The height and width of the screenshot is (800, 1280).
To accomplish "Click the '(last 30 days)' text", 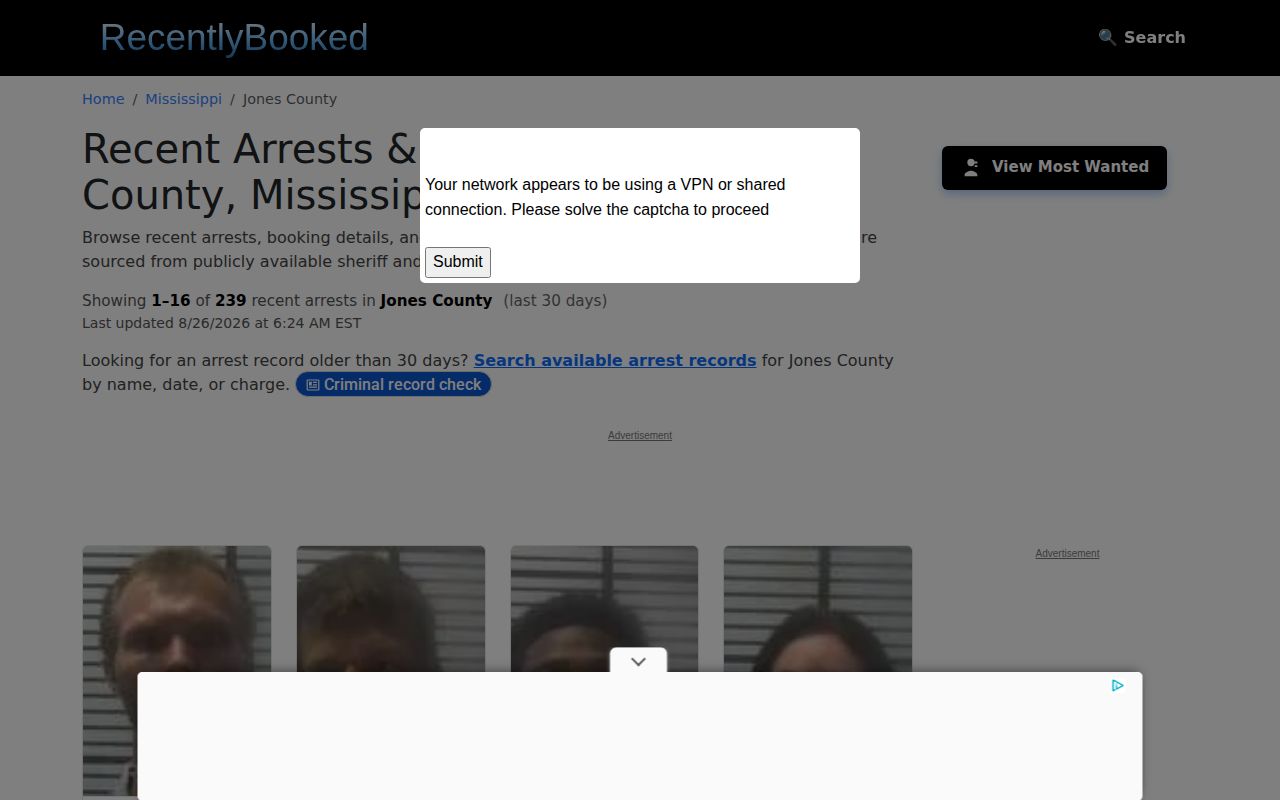I will click(555, 300).
